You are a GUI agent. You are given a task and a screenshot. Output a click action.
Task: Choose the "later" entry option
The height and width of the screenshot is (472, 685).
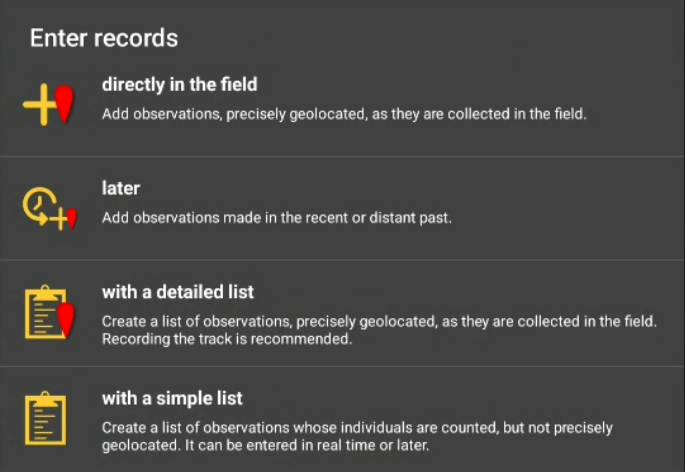tap(121, 188)
